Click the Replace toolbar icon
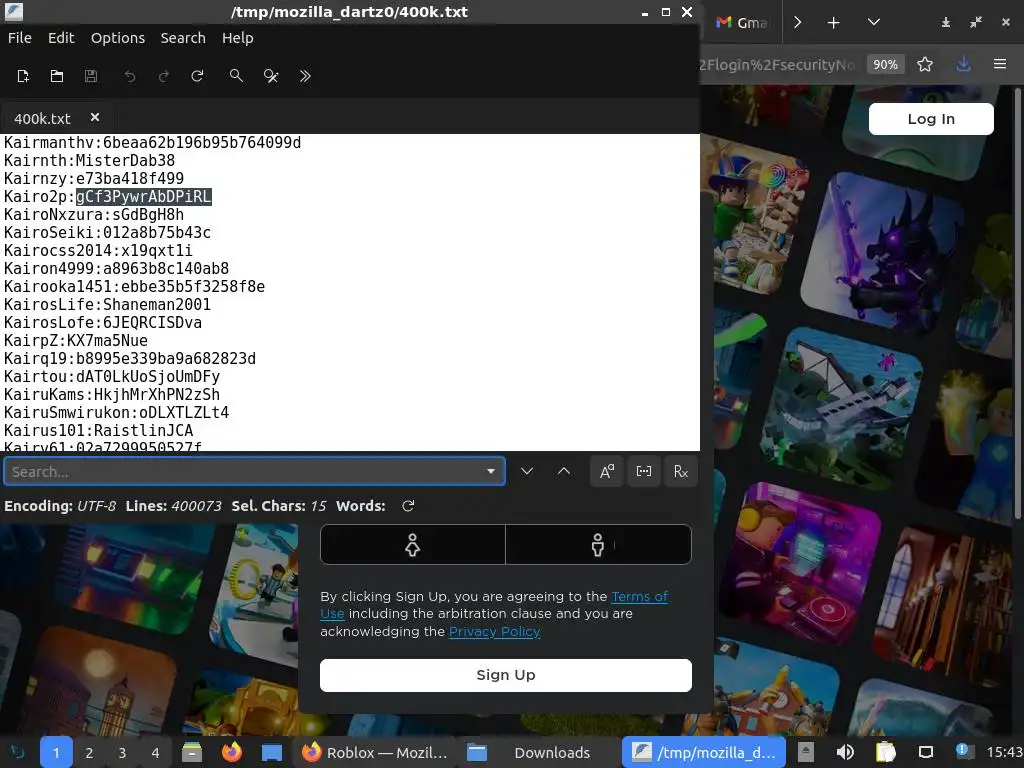 (x=271, y=76)
